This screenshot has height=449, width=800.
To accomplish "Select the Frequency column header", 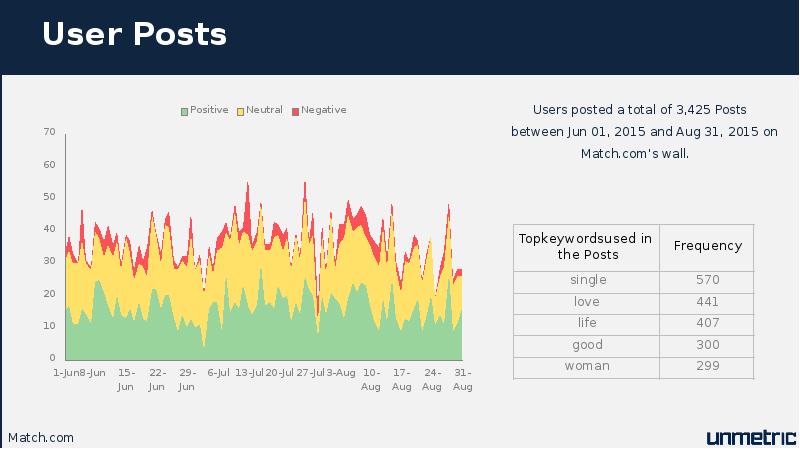I will (x=707, y=247).
